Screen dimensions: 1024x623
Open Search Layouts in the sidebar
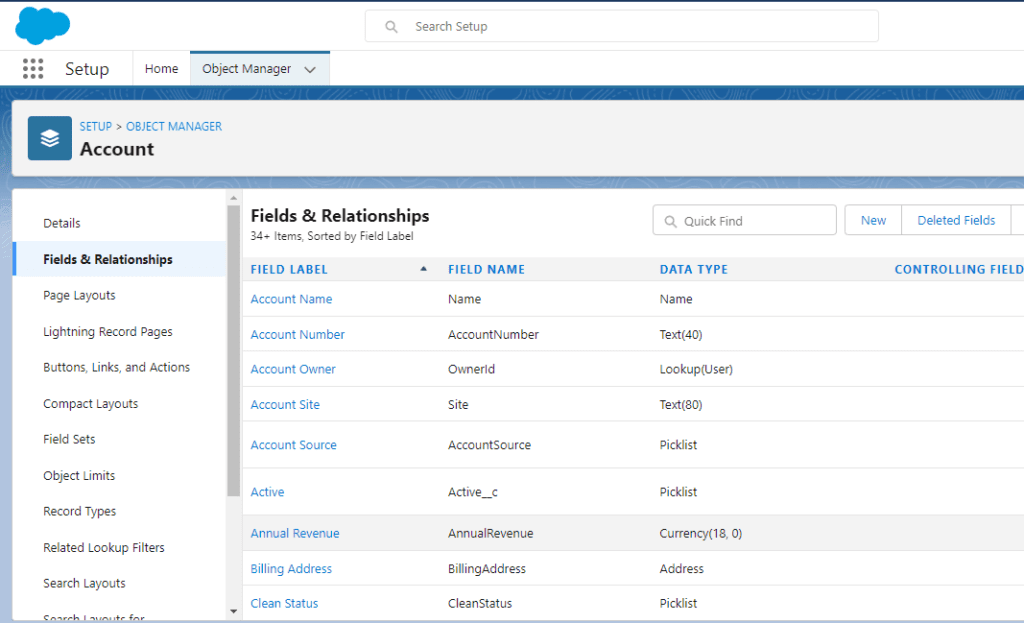84,584
